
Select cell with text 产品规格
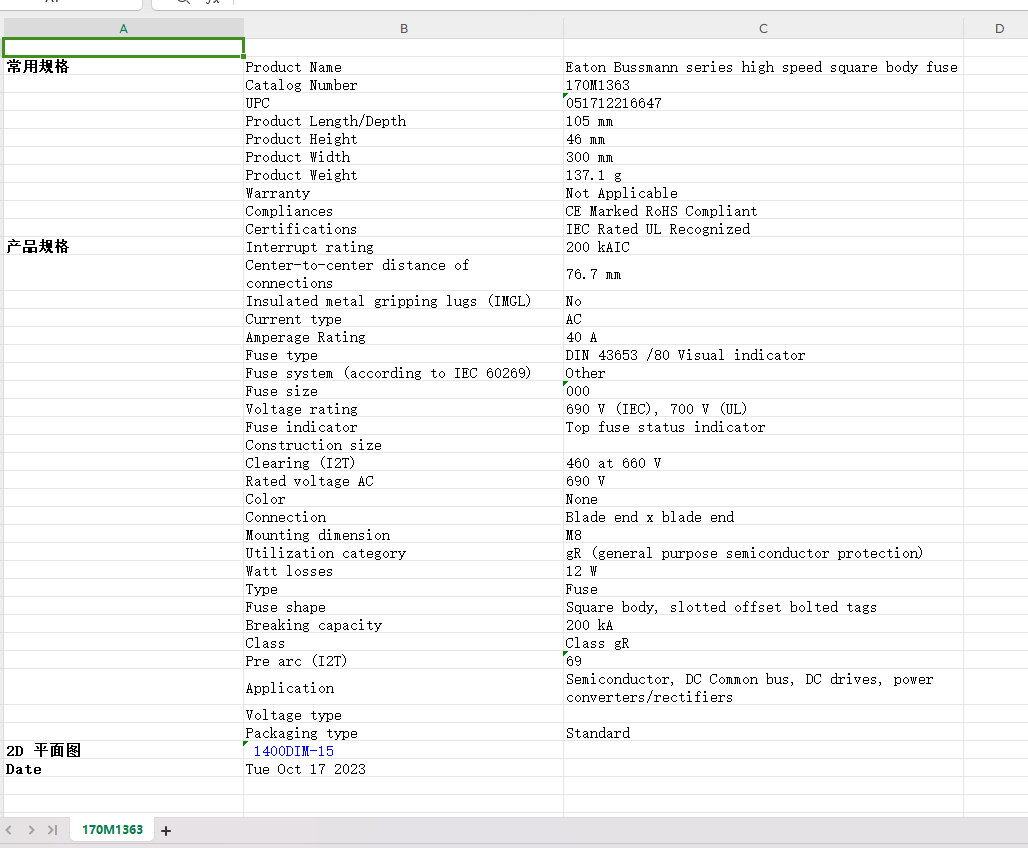coord(123,246)
